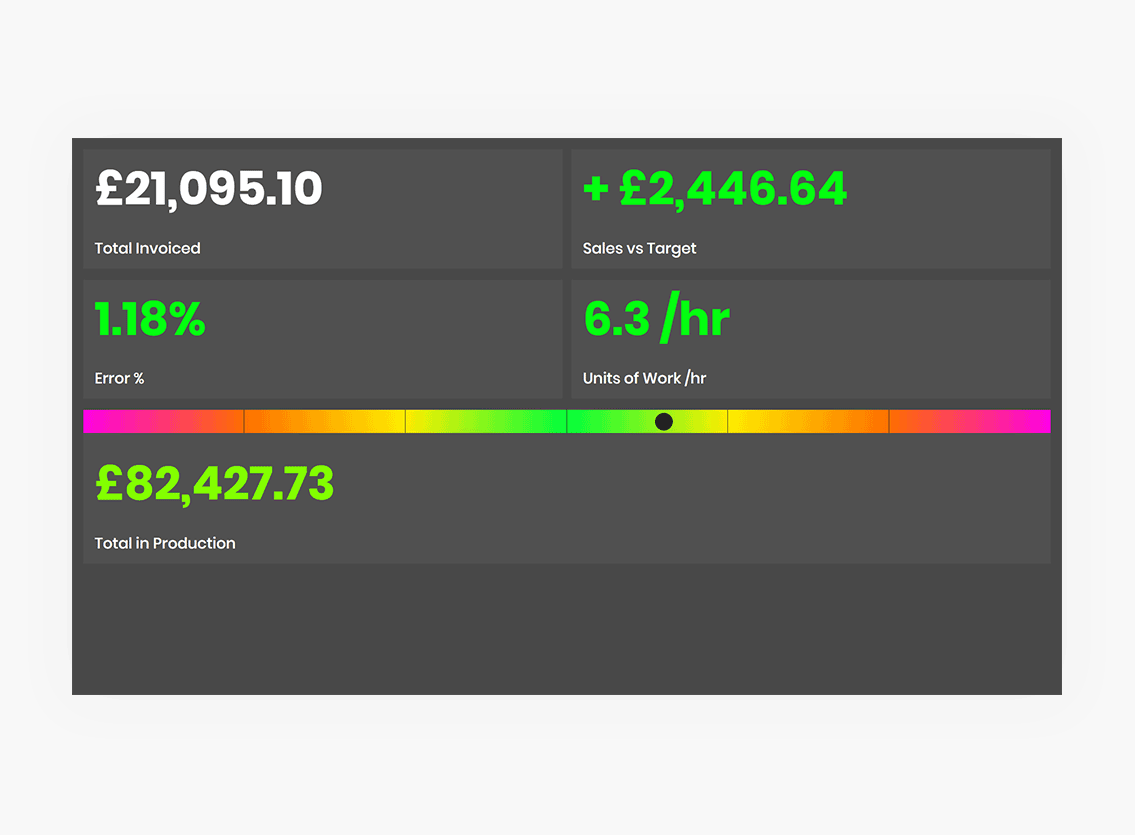Screen dimensions: 1135x835
Task: Click the + £2,446.64 sales figure
Action: tap(714, 189)
